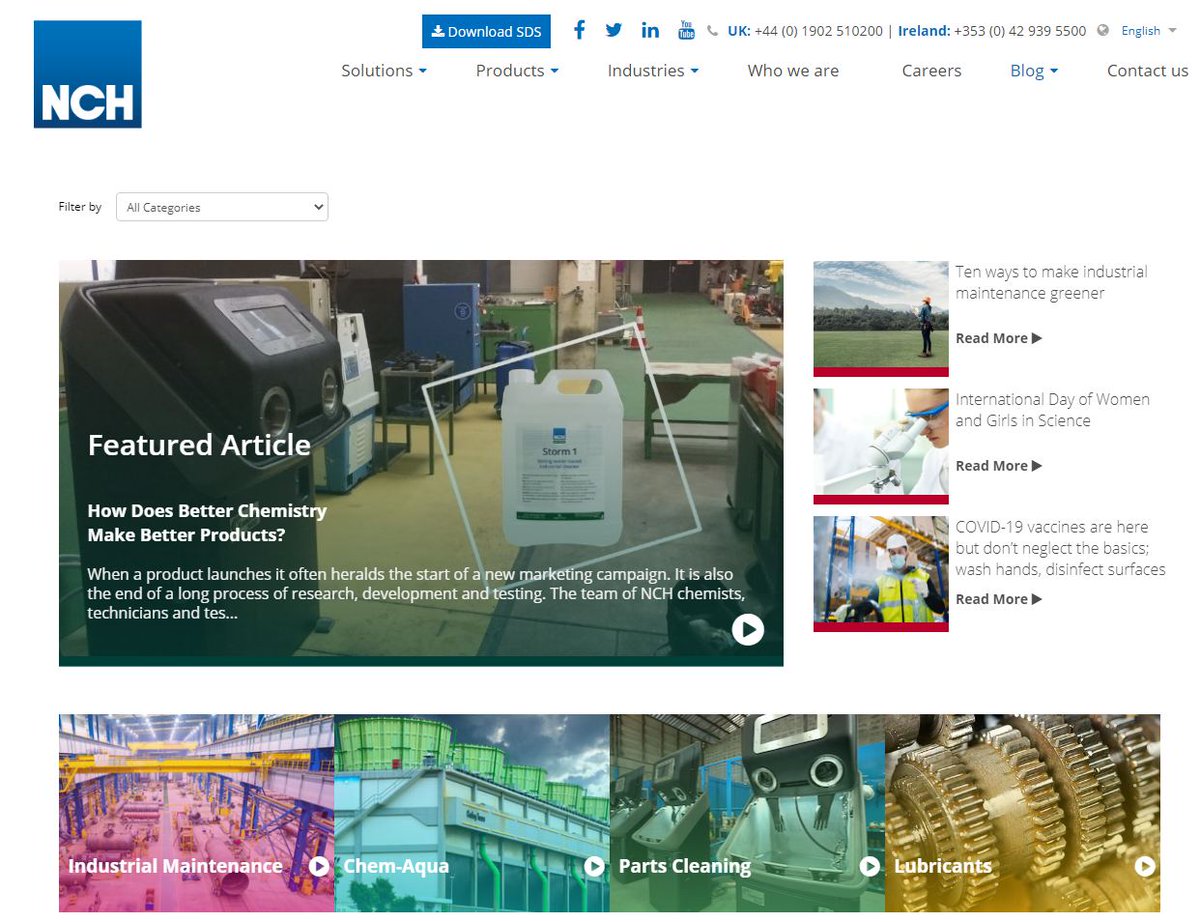Click the Chem-Aqua arrow icon

point(594,866)
